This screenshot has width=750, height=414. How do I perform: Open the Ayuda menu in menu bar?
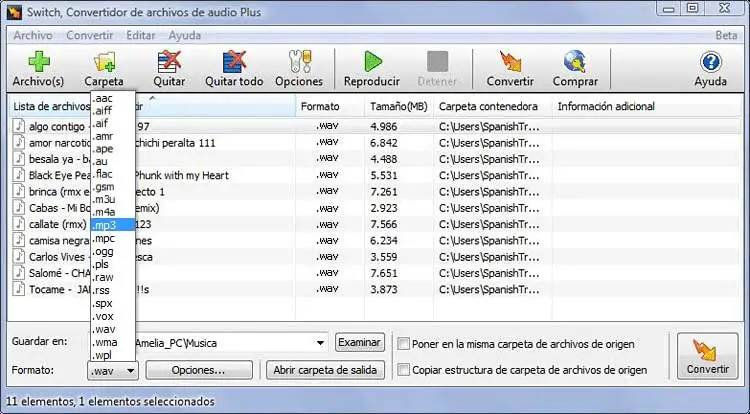pos(185,35)
